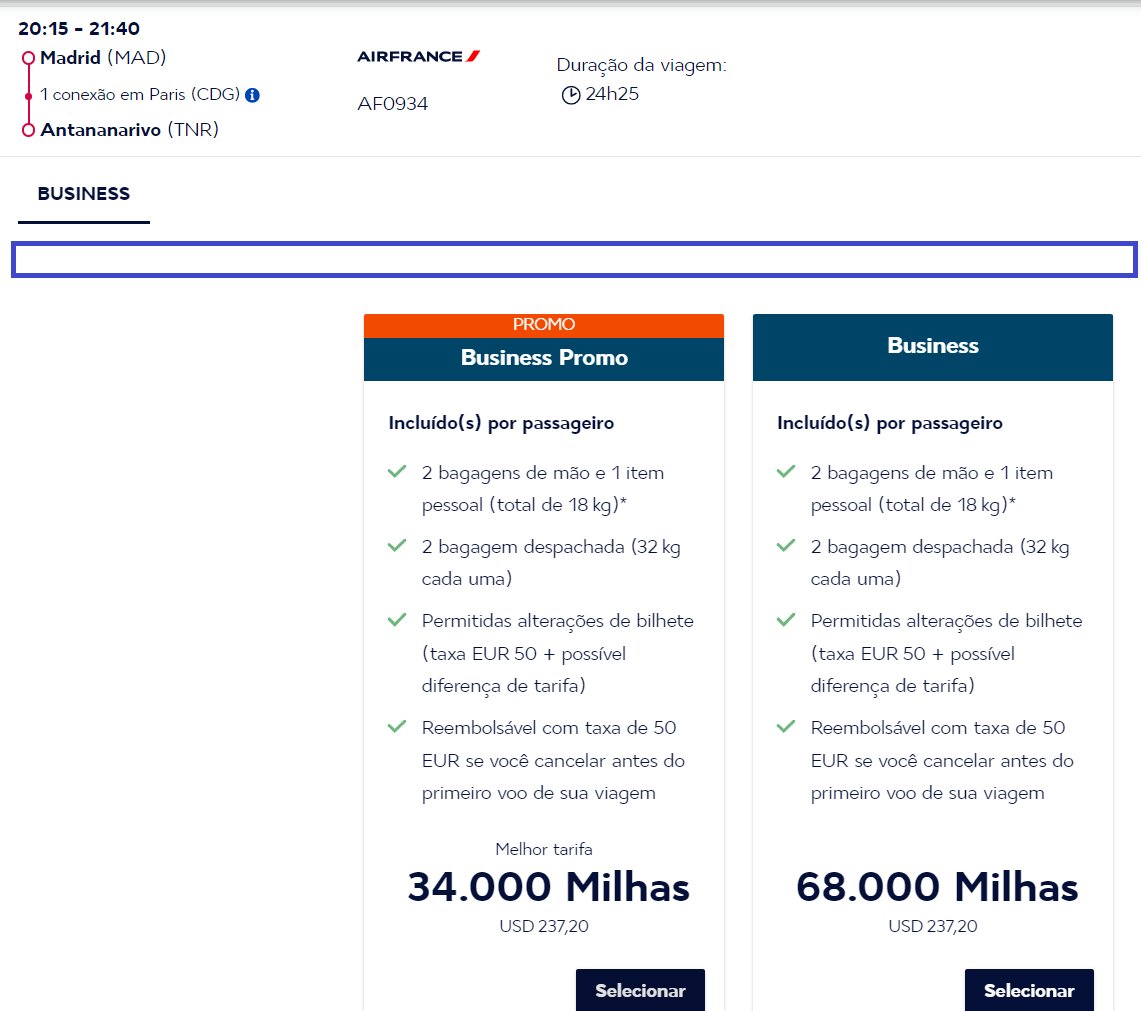1141x1011 pixels.
Task: Click flight number AF0934
Action: [392, 103]
